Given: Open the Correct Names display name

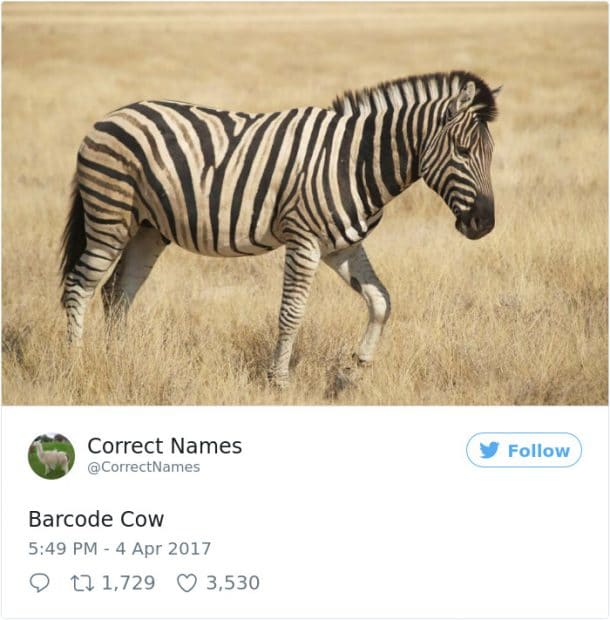Looking at the screenshot, I should pos(164,446).
